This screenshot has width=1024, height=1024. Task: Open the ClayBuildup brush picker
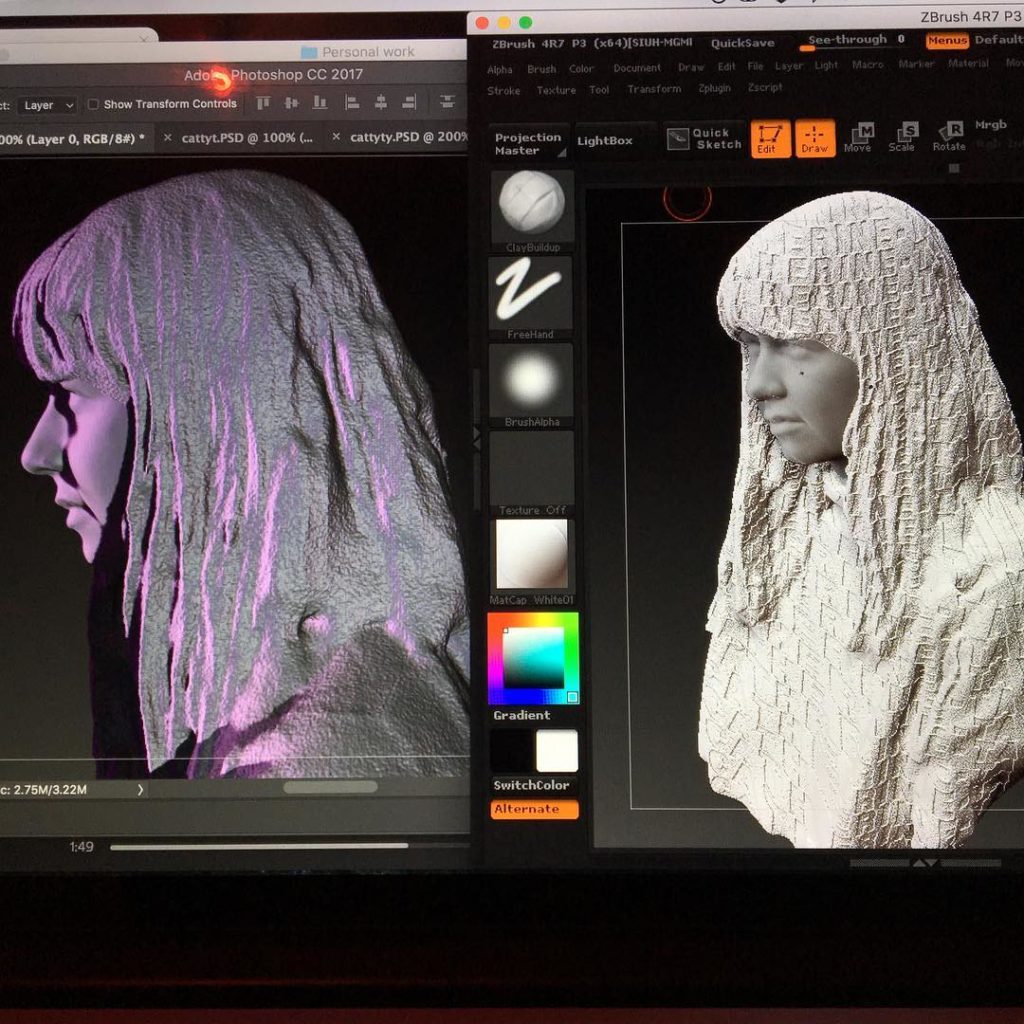[x=532, y=206]
